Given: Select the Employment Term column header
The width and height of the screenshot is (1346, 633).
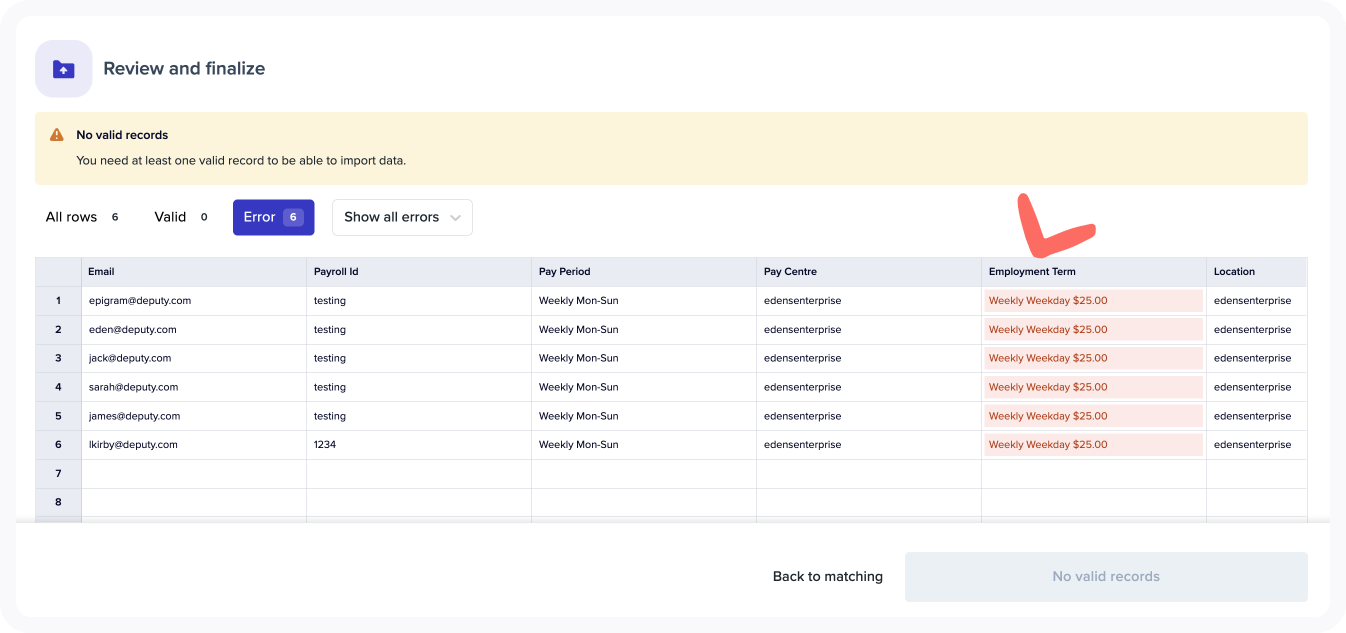Looking at the screenshot, I should coord(1093,272).
